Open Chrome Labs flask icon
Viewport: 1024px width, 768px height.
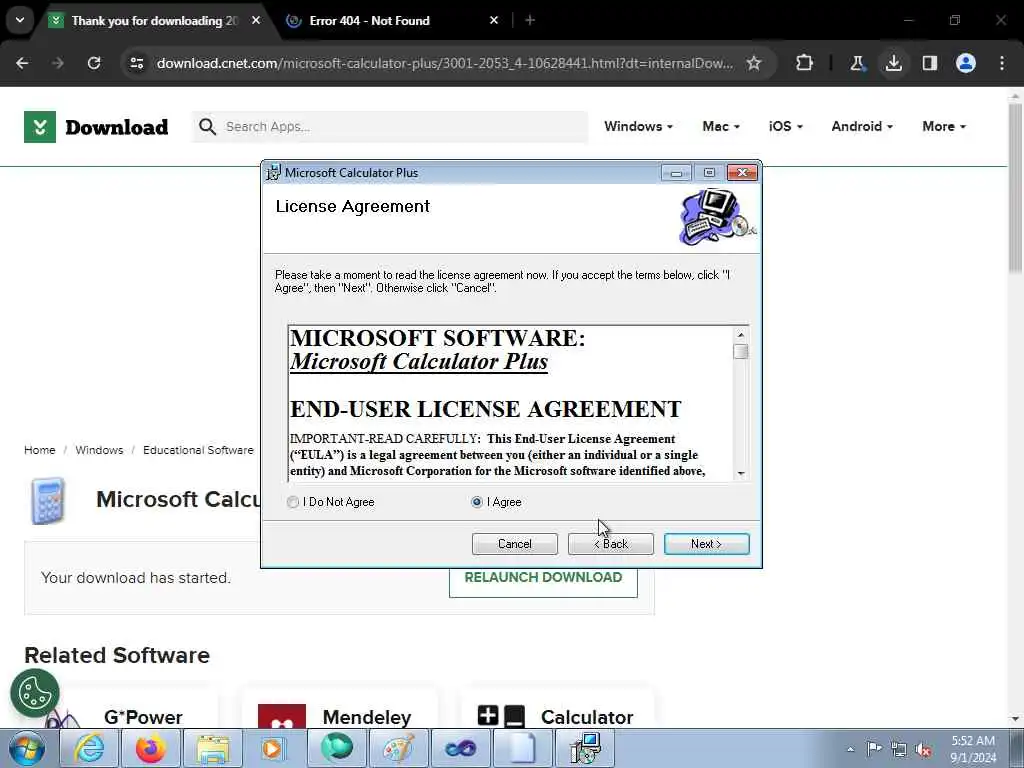pyautogui.click(x=857, y=63)
